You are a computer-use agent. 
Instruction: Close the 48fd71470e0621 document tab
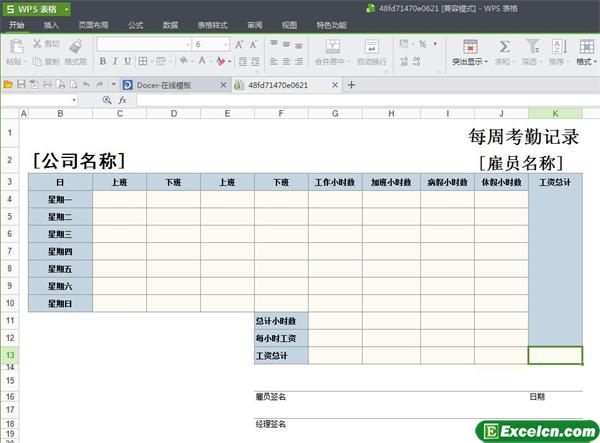pos(335,85)
